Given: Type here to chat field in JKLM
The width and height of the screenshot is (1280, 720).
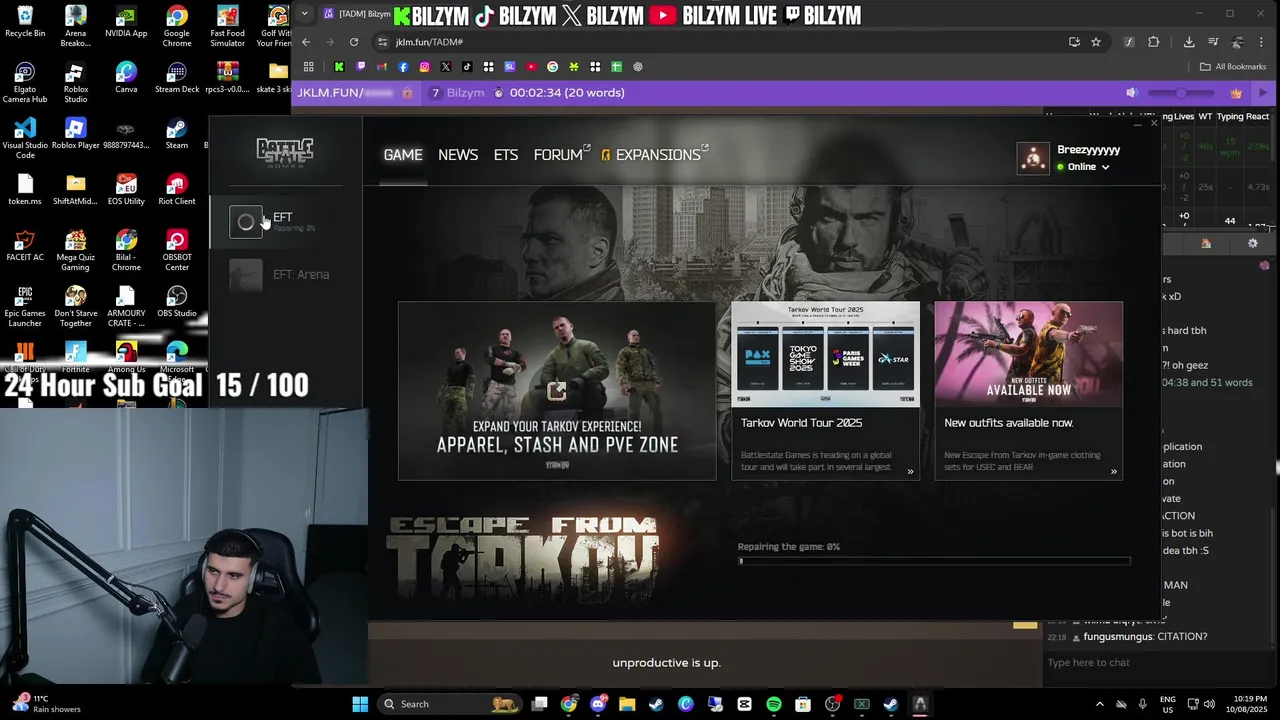Looking at the screenshot, I should pyautogui.click(x=1160, y=662).
